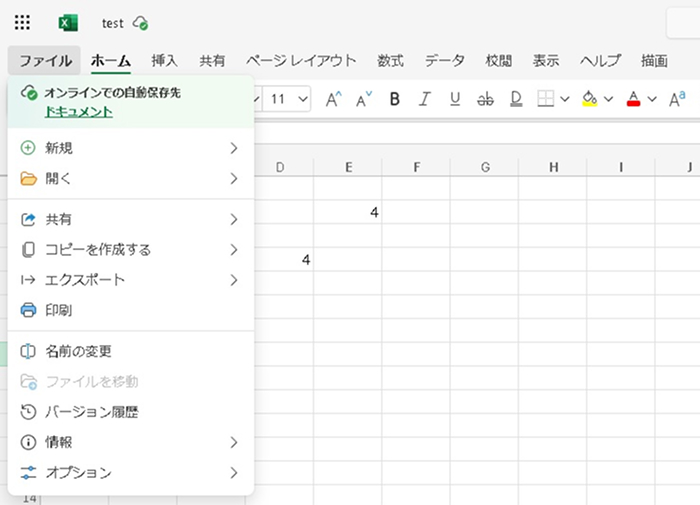Click the decrease font size icon
700x505 pixels.
tap(364, 99)
